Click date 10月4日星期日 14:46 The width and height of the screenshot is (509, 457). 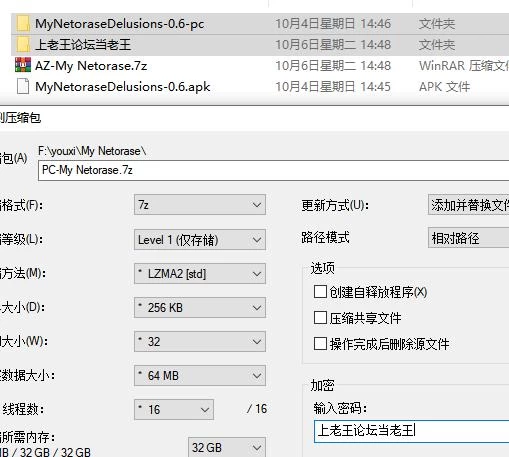333,24
